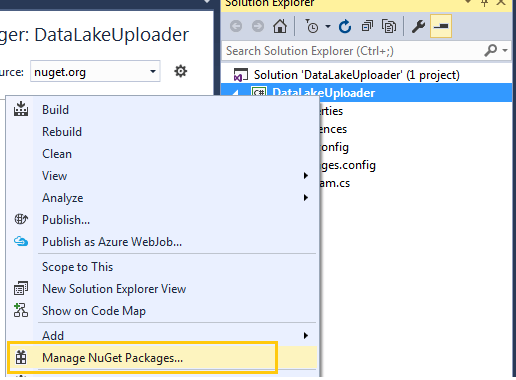Image resolution: width=516 pixels, height=380 pixels.
Task: Open the pending changes filter dropdown arrow
Action: click(x=328, y=26)
